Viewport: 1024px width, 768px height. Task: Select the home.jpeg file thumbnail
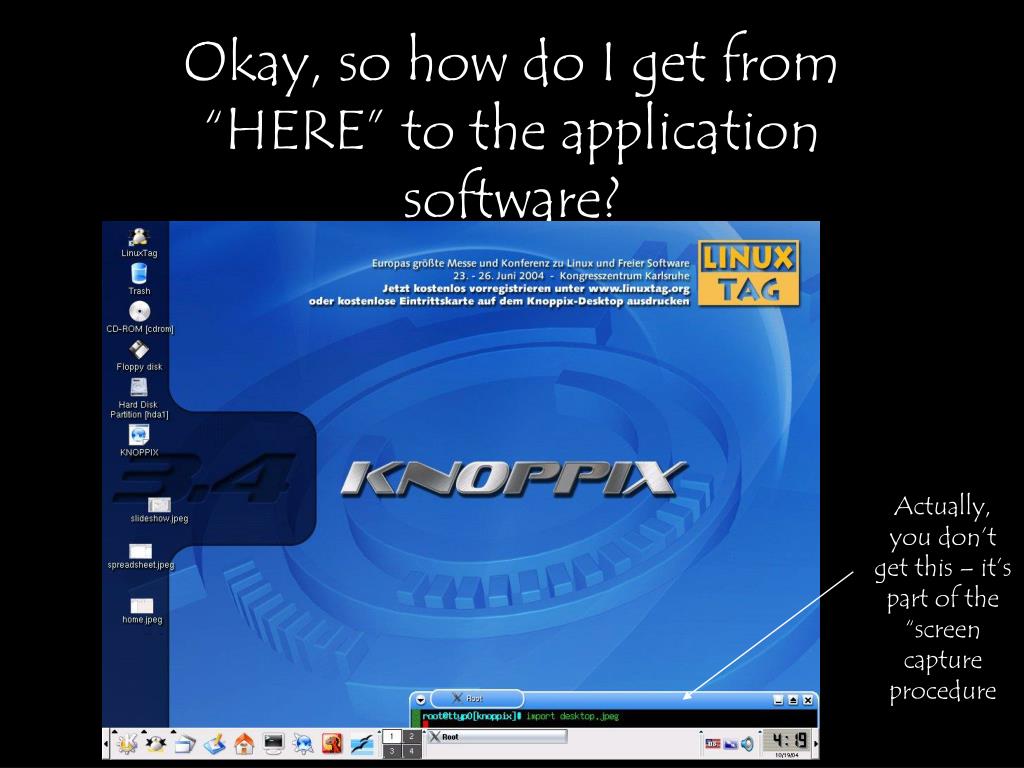point(142,611)
